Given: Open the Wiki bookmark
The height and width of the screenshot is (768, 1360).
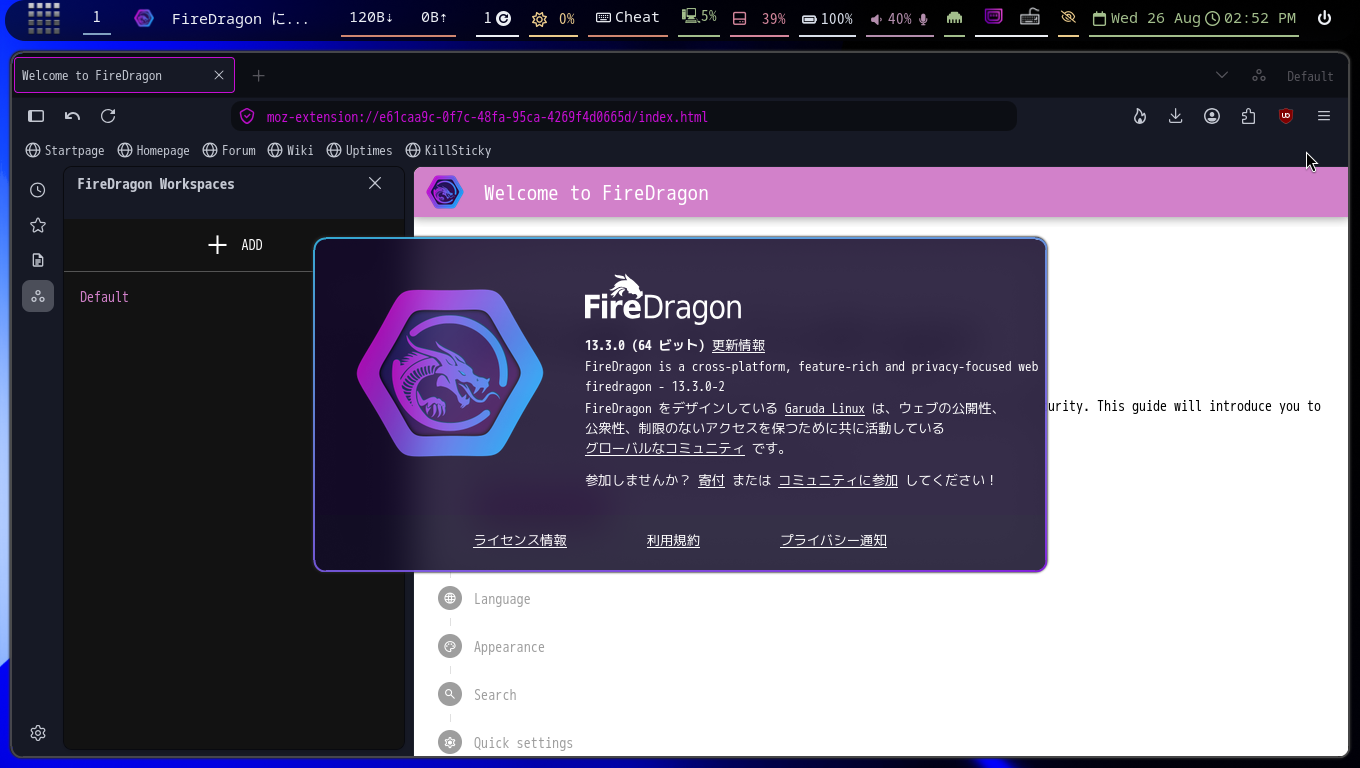Looking at the screenshot, I should coord(291,150).
